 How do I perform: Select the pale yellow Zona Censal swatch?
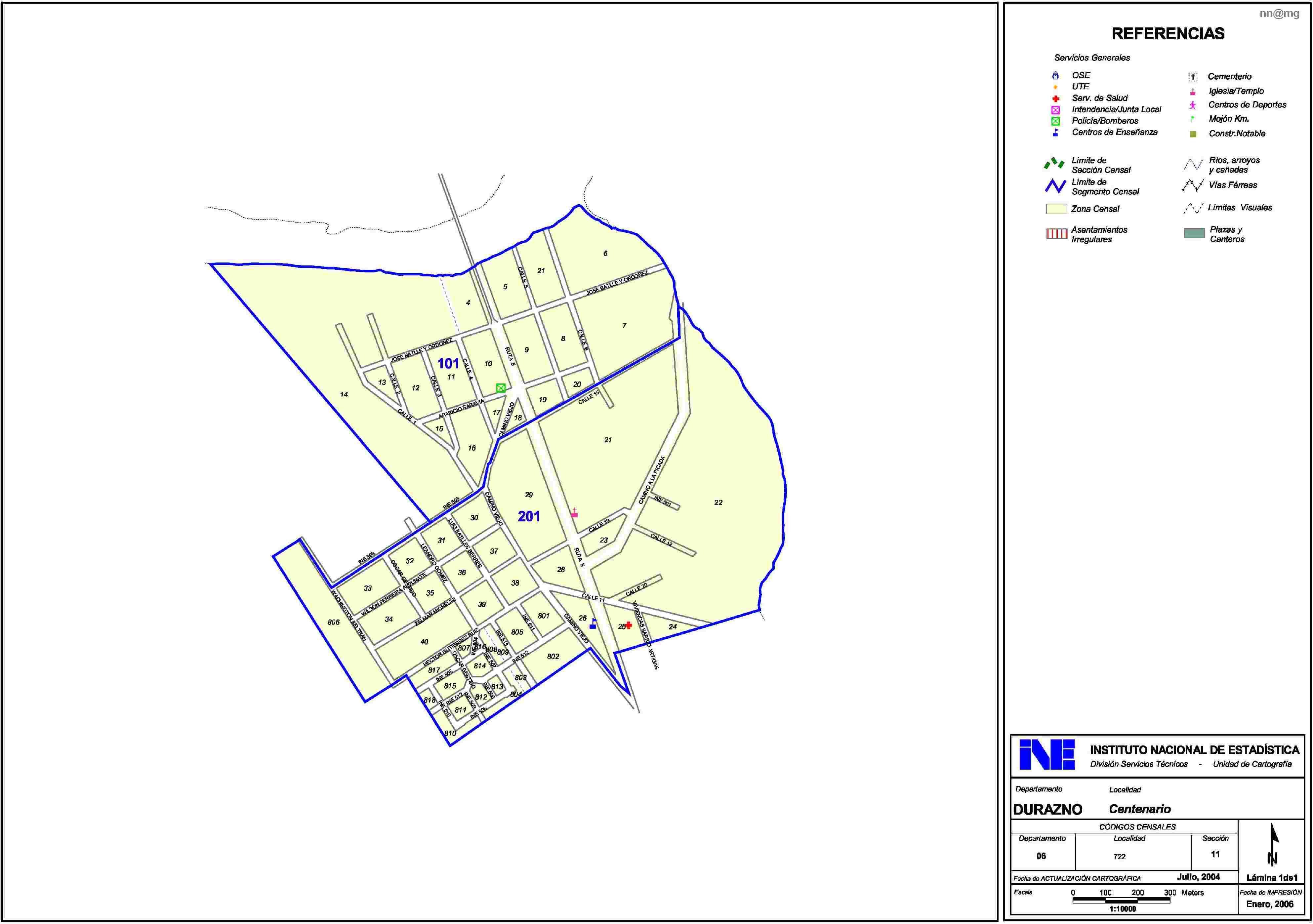point(1056,209)
